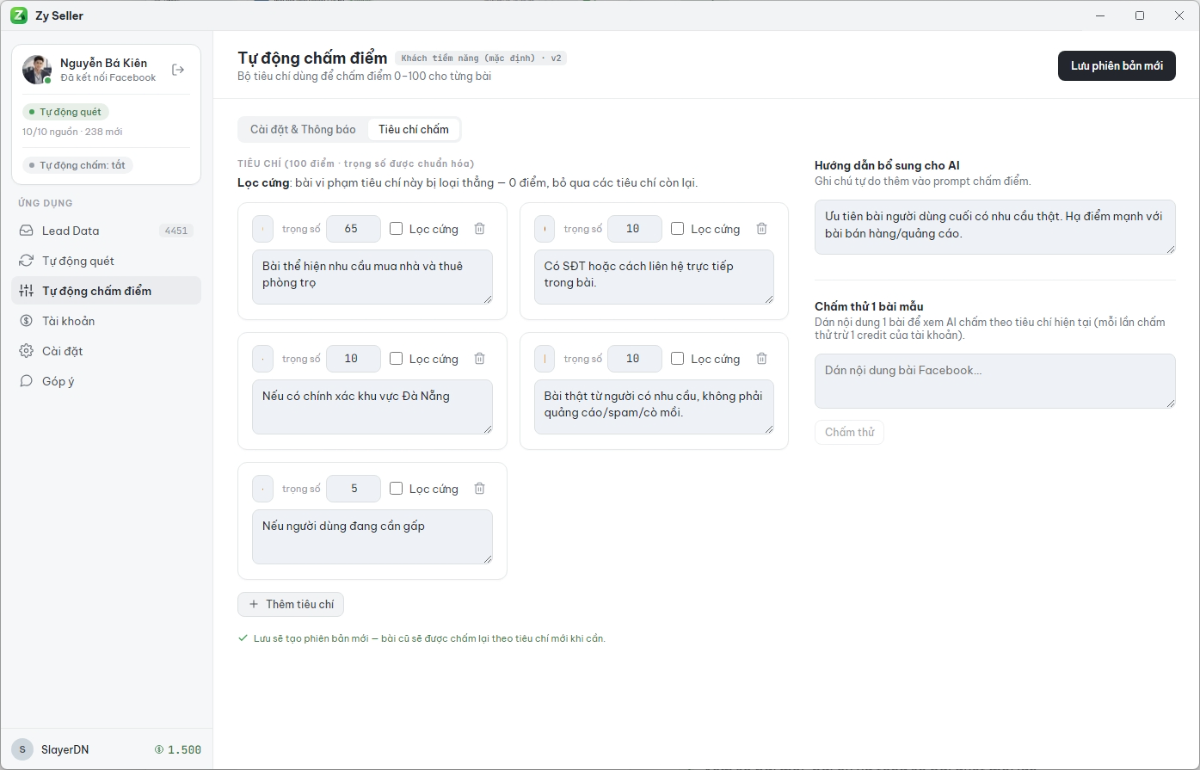Click the Lead Data inbox icon
Screen dimensions: 1200x770
coord(26,231)
